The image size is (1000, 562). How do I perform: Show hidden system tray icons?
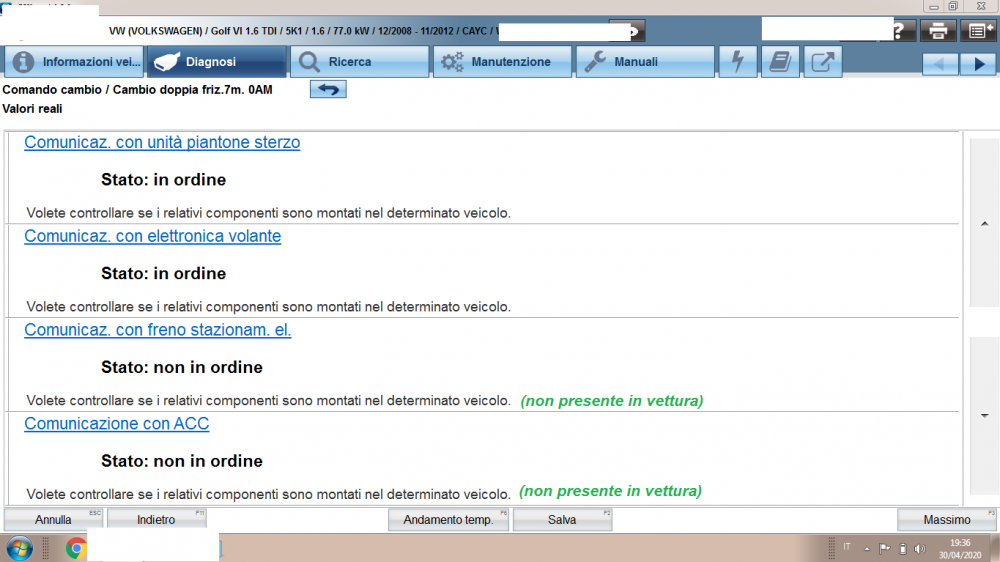868,548
